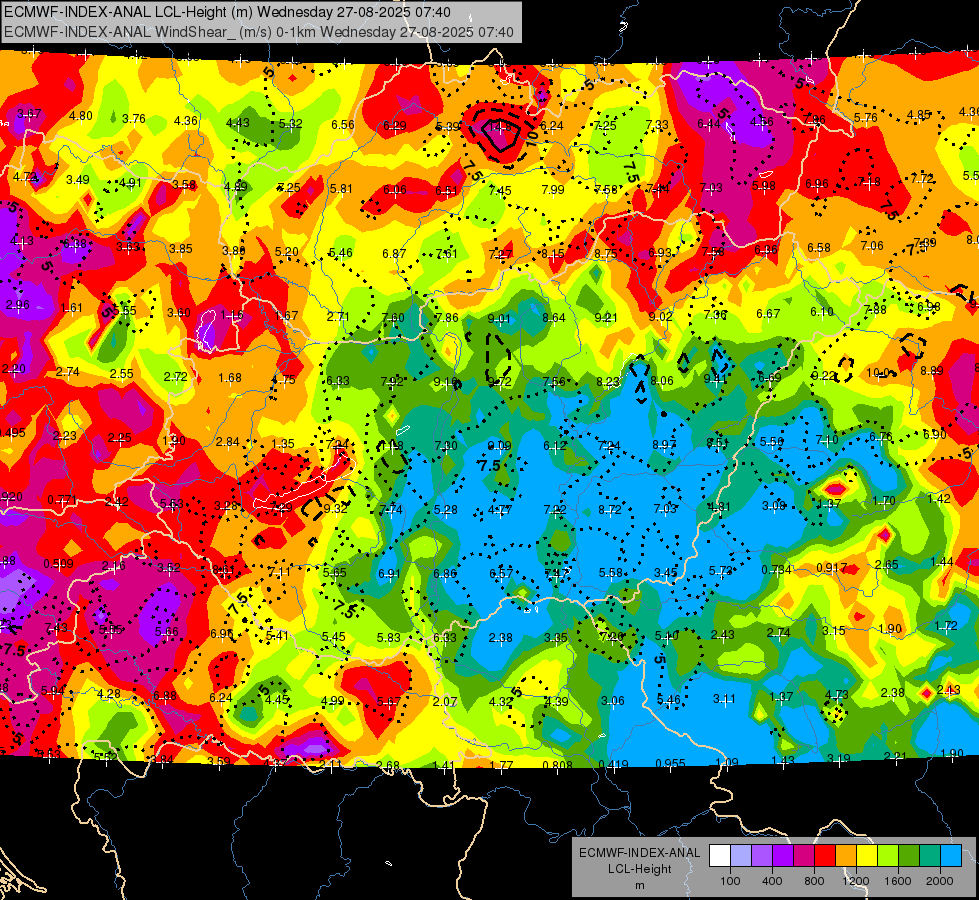
Task: Click the grid point value '3.52'
Action: tap(169, 568)
